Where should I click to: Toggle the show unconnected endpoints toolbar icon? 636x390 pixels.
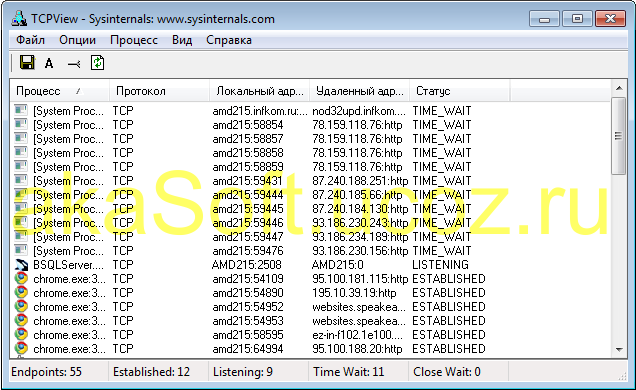point(74,64)
